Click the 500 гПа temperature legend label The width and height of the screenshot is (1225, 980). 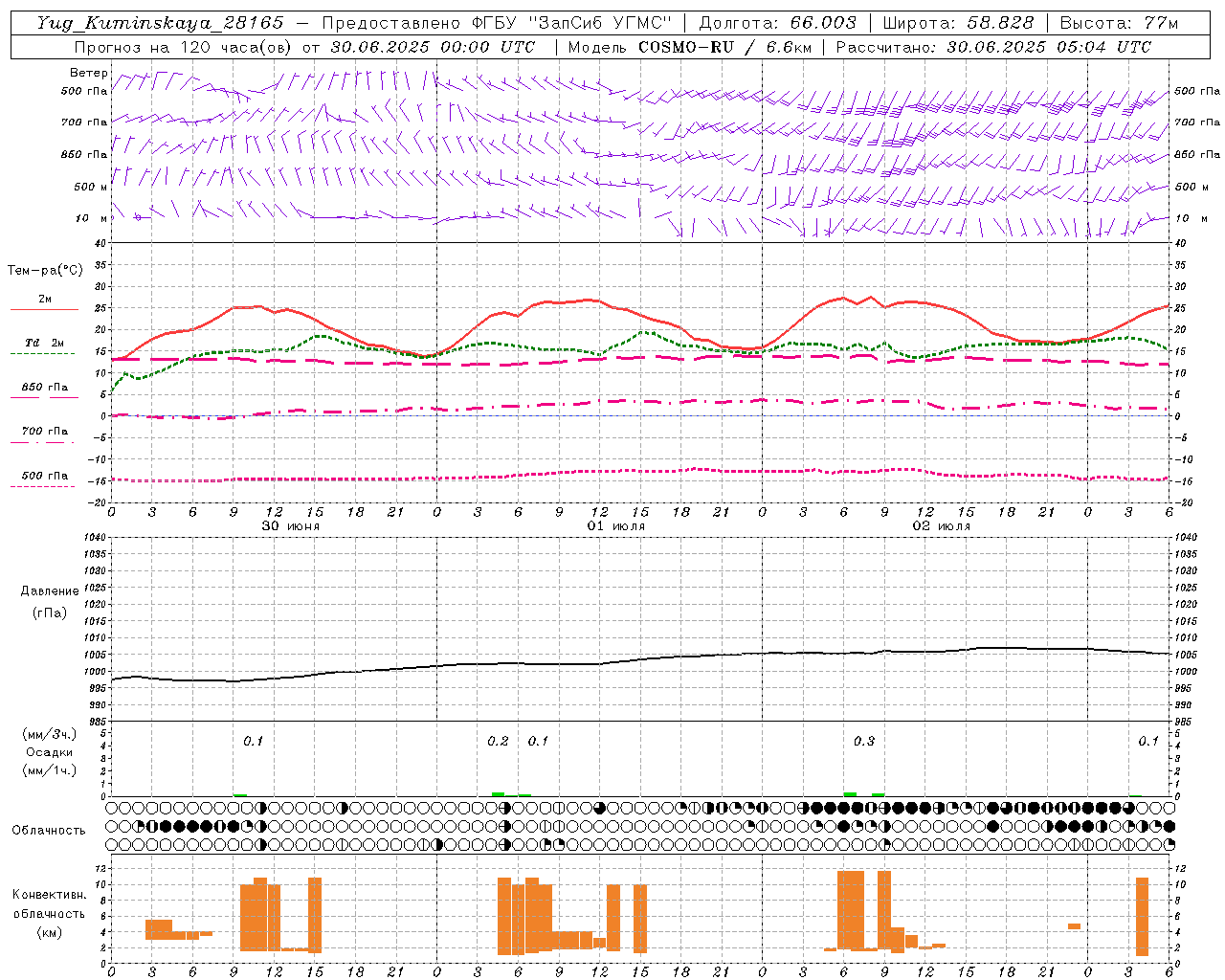click(x=45, y=476)
